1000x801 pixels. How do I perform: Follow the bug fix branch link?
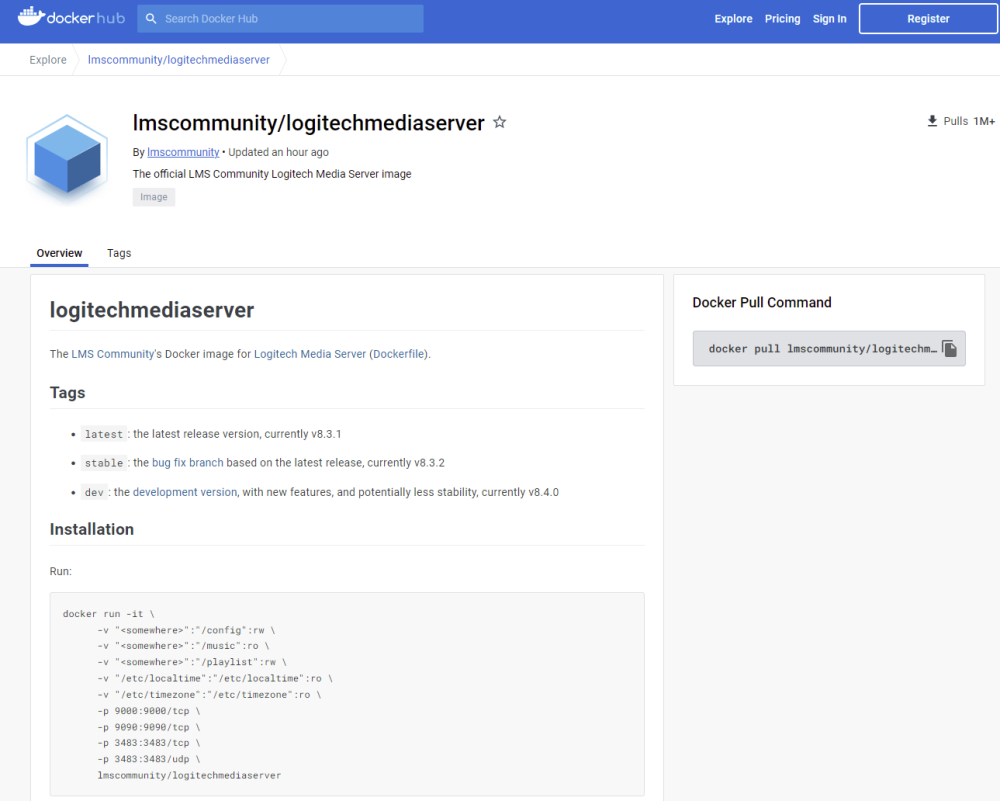click(188, 462)
